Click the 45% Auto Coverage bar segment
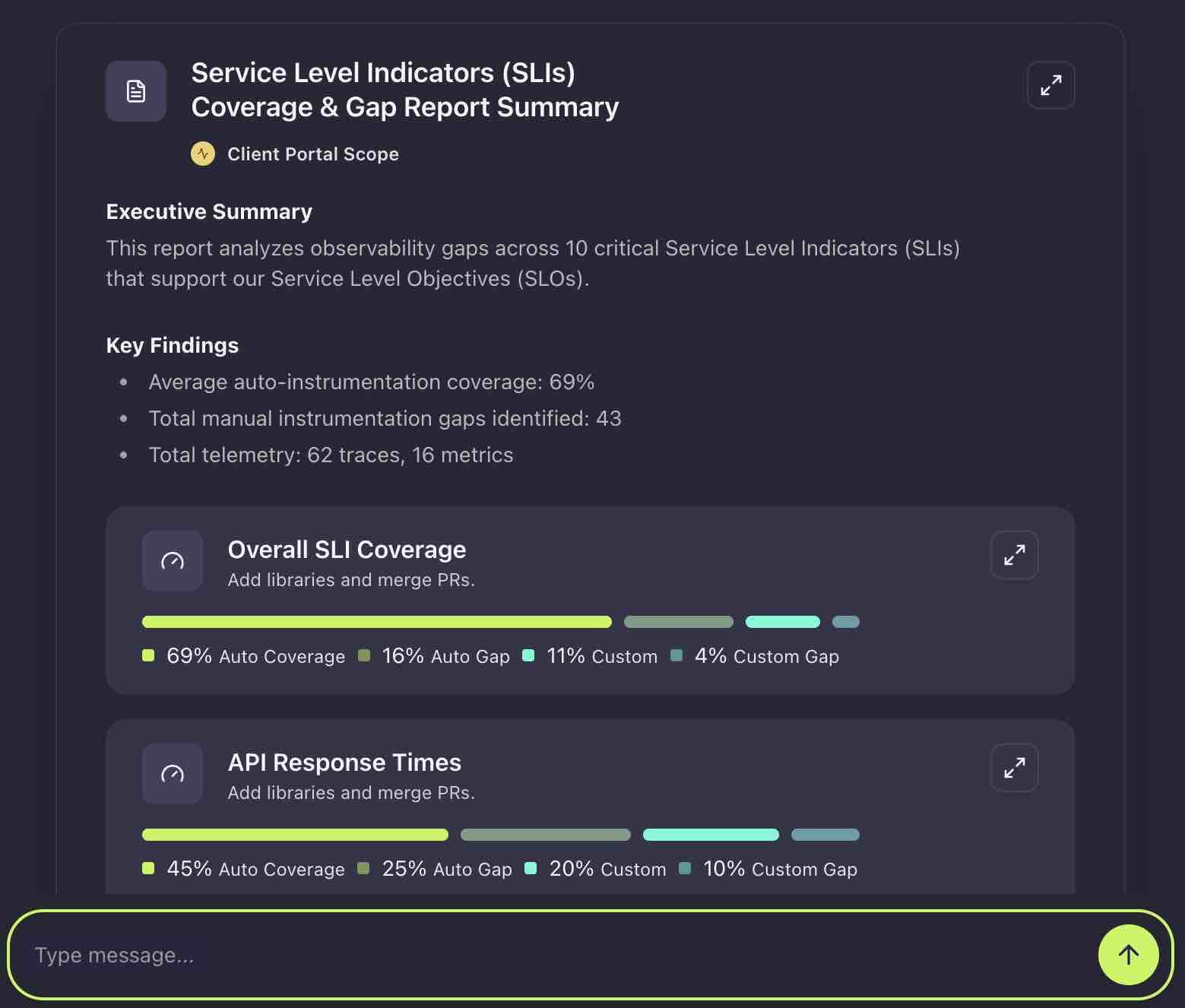This screenshot has height=1008, width=1185. click(x=295, y=835)
